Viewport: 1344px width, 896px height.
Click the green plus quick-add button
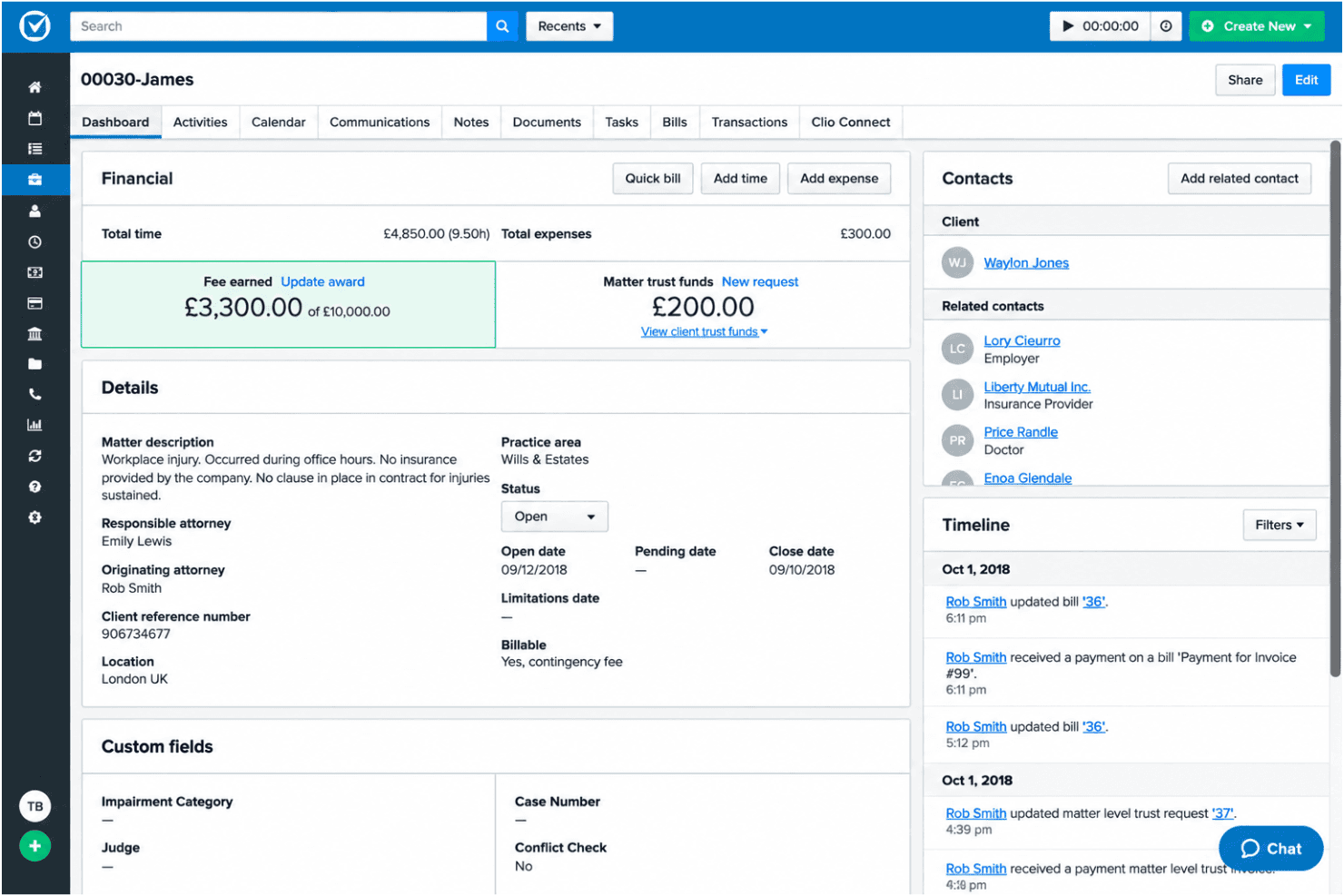click(x=35, y=846)
